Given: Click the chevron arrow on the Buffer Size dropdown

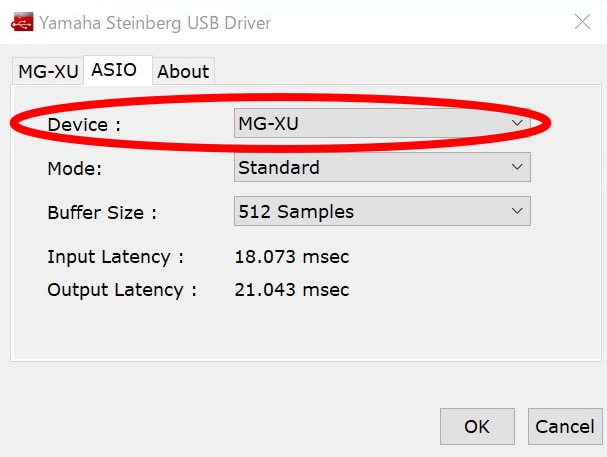Looking at the screenshot, I should [517, 211].
